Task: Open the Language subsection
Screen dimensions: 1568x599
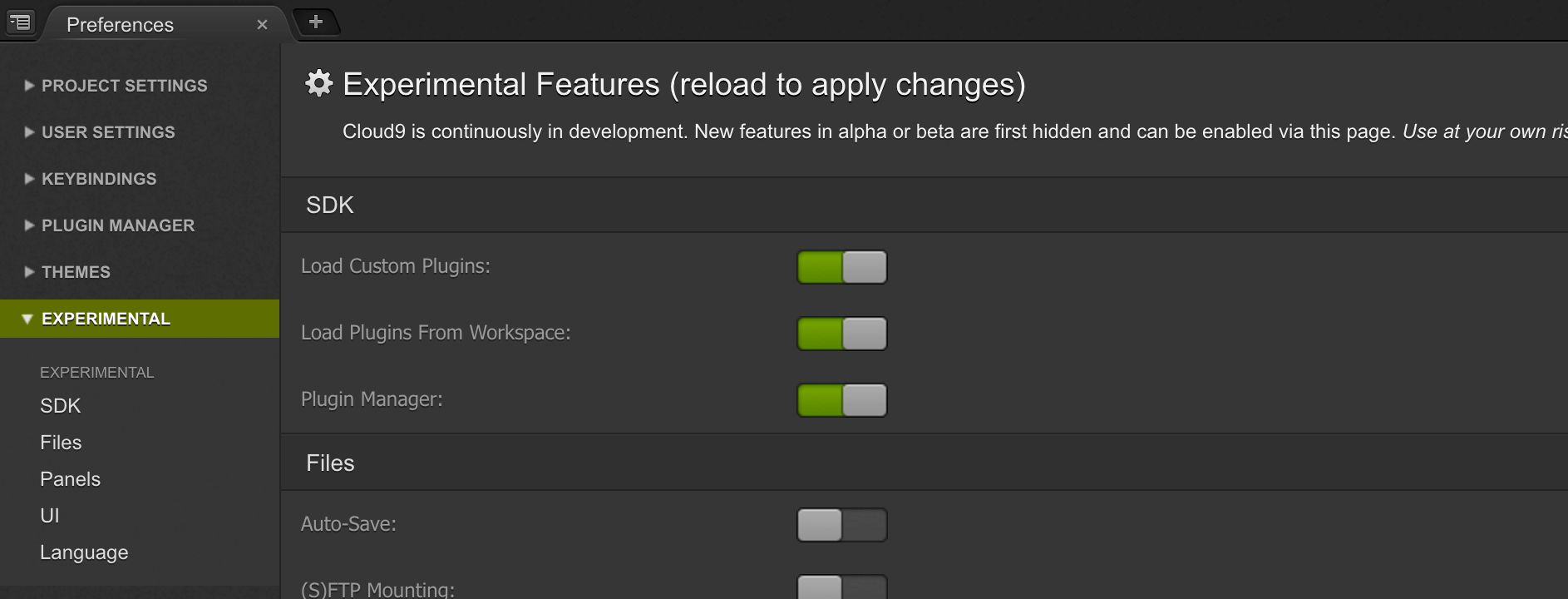Action: [84, 552]
